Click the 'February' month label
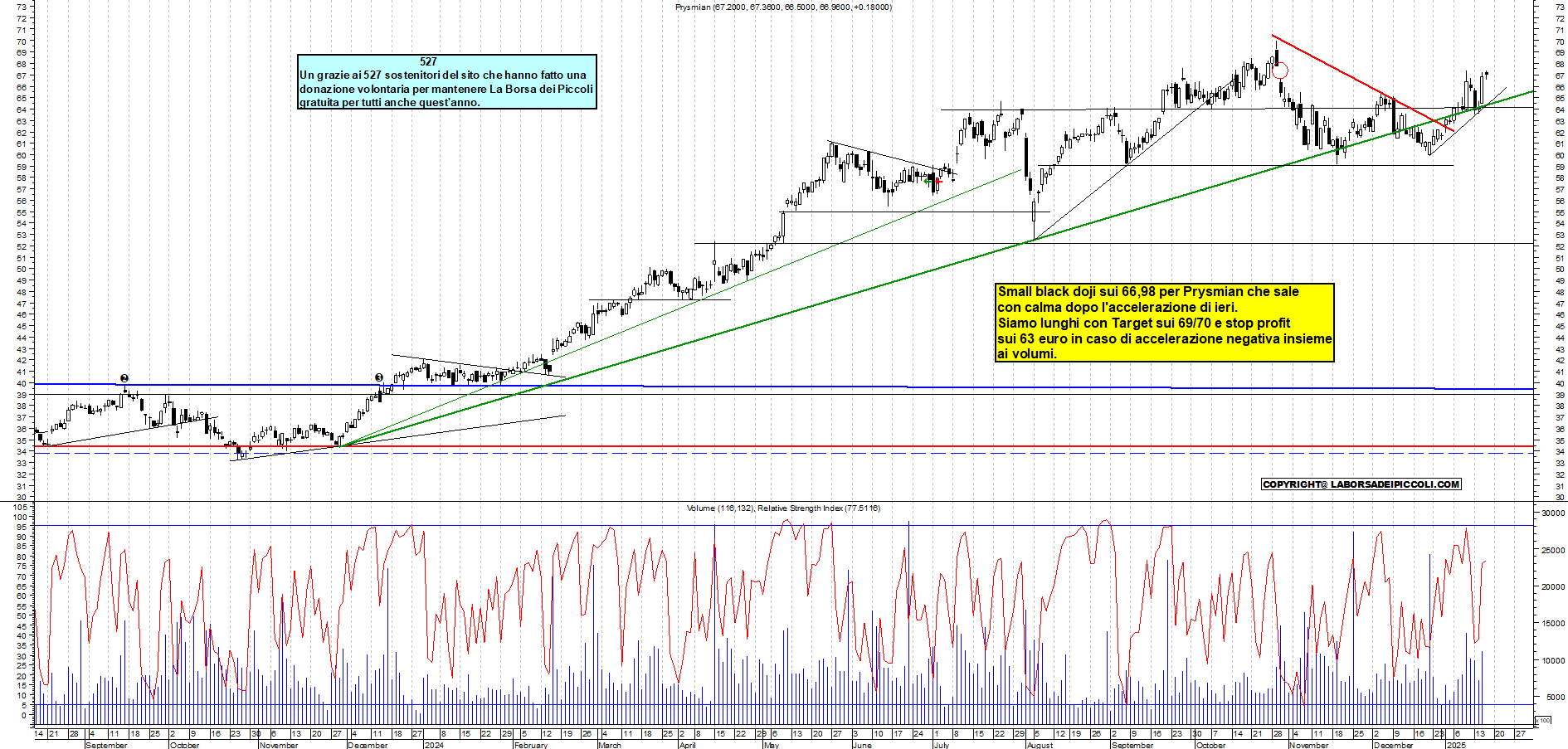 pos(531,745)
